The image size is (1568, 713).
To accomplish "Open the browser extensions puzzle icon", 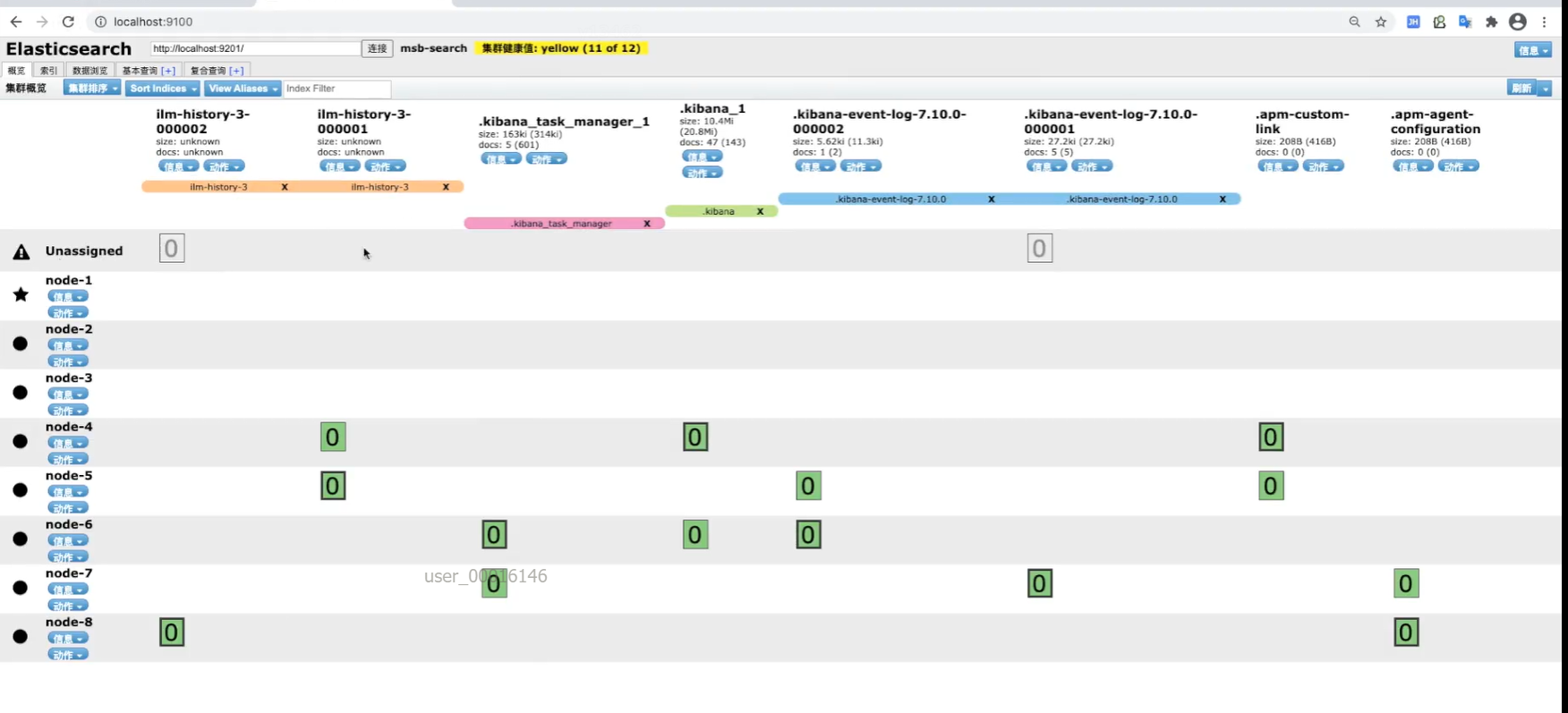I will pyautogui.click(x=1491, y=21).
